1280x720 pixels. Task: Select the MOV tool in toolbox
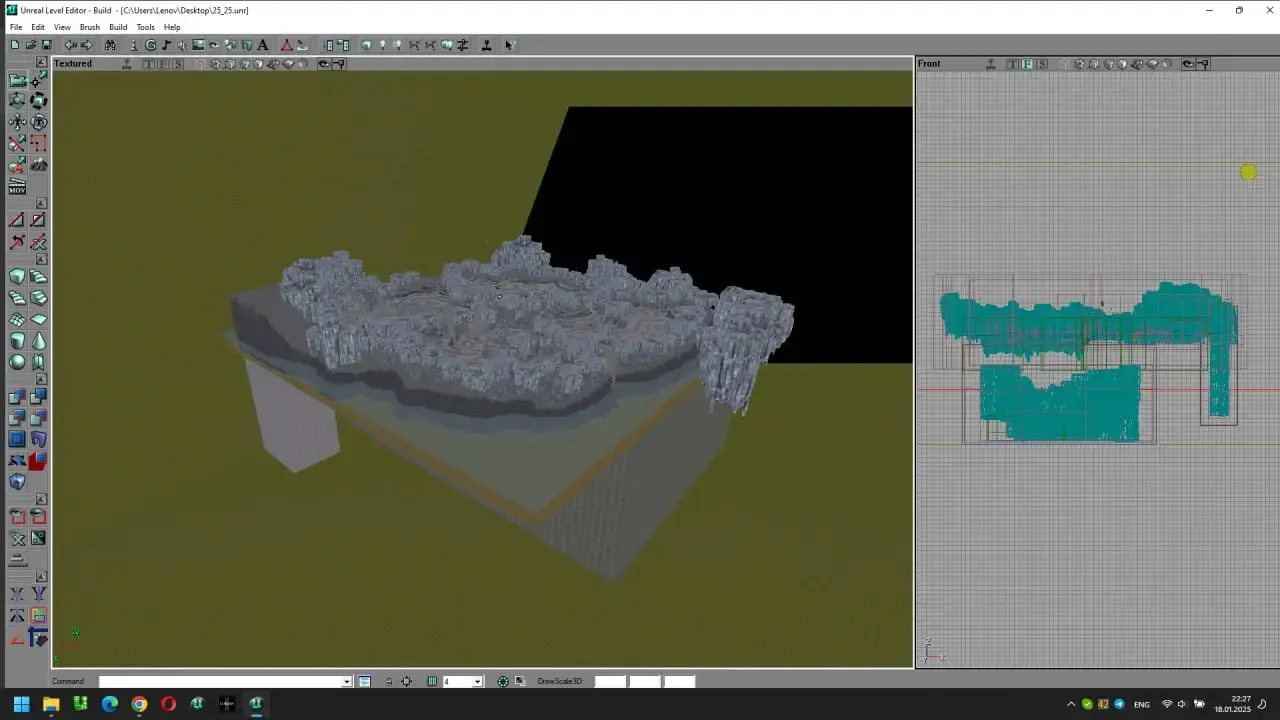17,187
